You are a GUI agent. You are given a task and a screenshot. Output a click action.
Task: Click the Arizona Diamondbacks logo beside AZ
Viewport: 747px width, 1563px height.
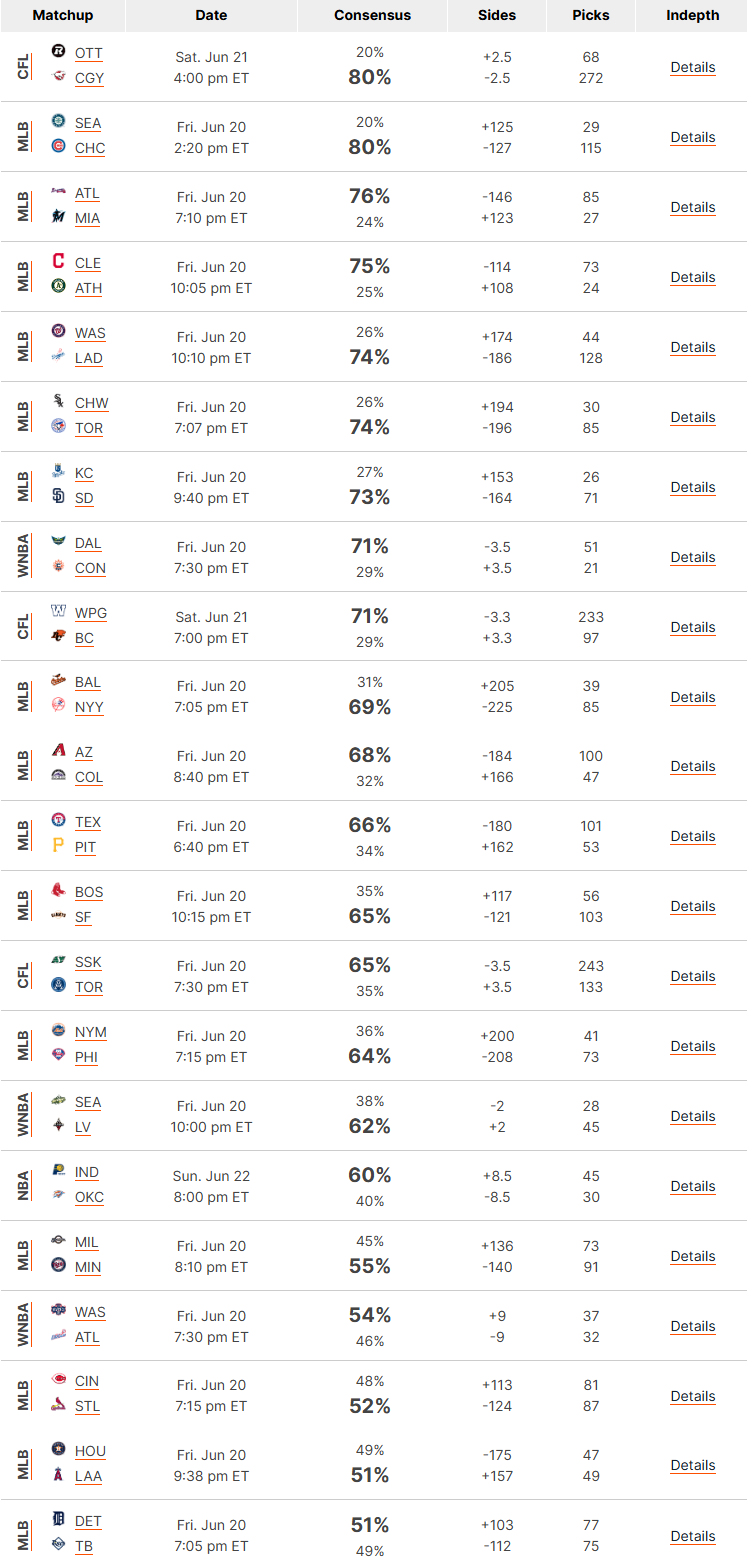[x=58, y=751]
